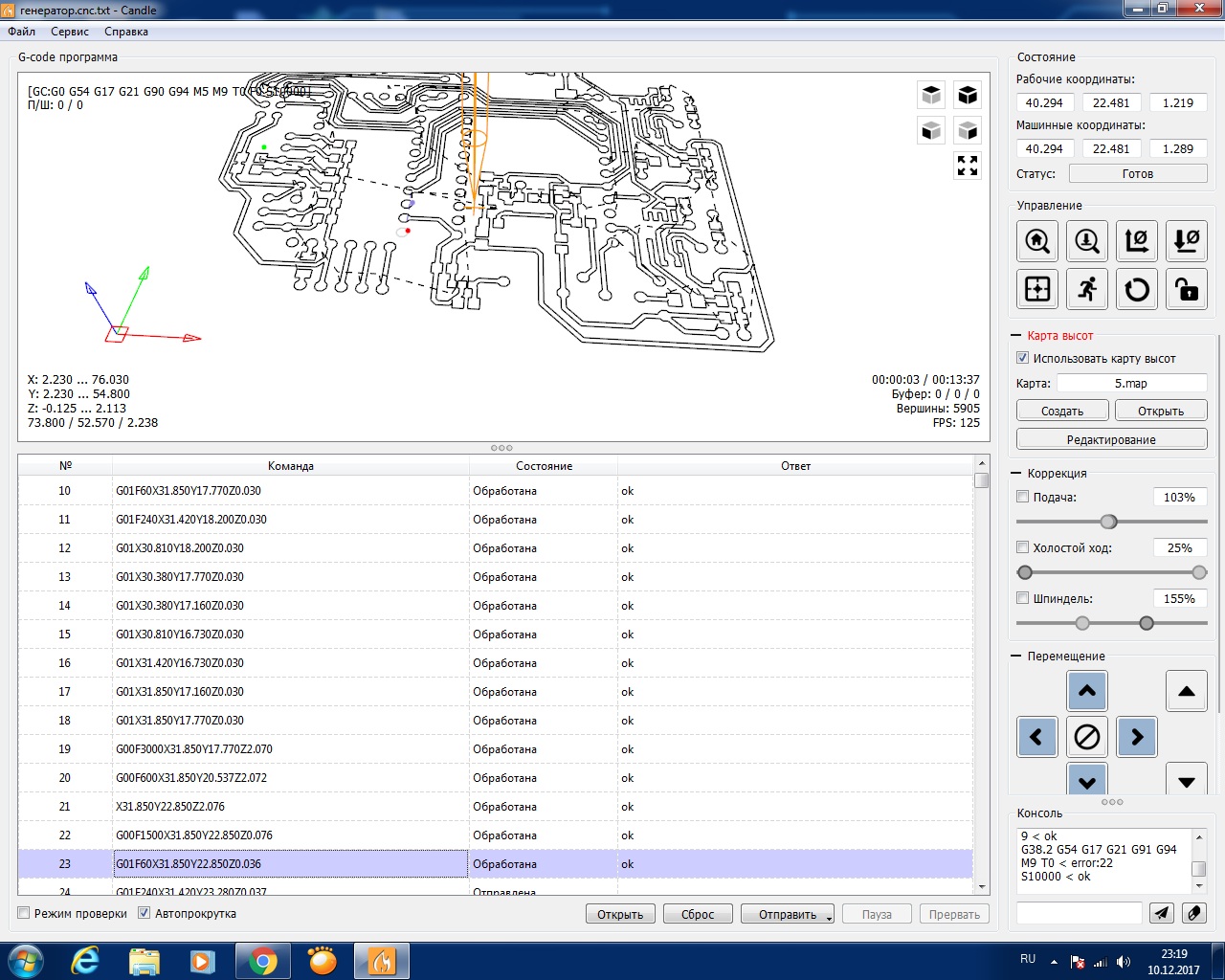Click the Подача feed rate slider handle
This screenshot has width=1225, height=980.
1108,522
